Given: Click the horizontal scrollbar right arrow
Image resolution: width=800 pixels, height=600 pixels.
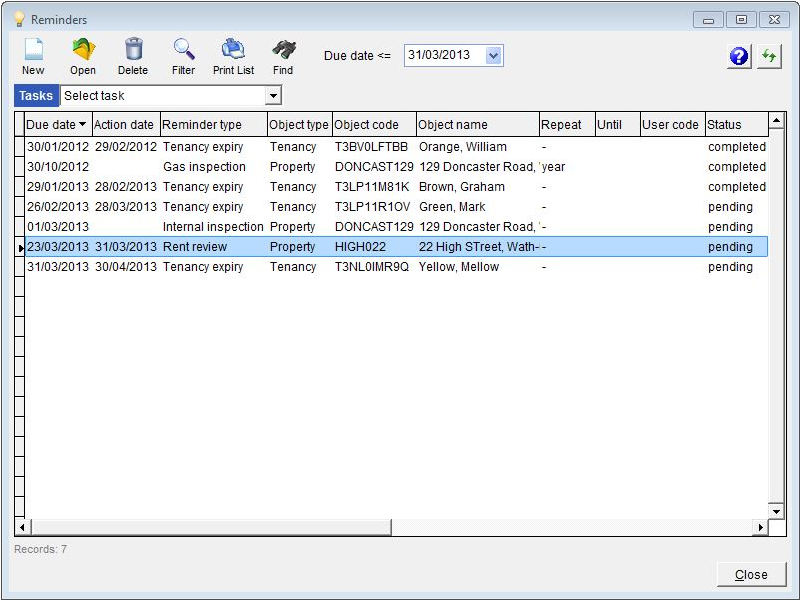Looking at the screenshot, I should [760, 527].
